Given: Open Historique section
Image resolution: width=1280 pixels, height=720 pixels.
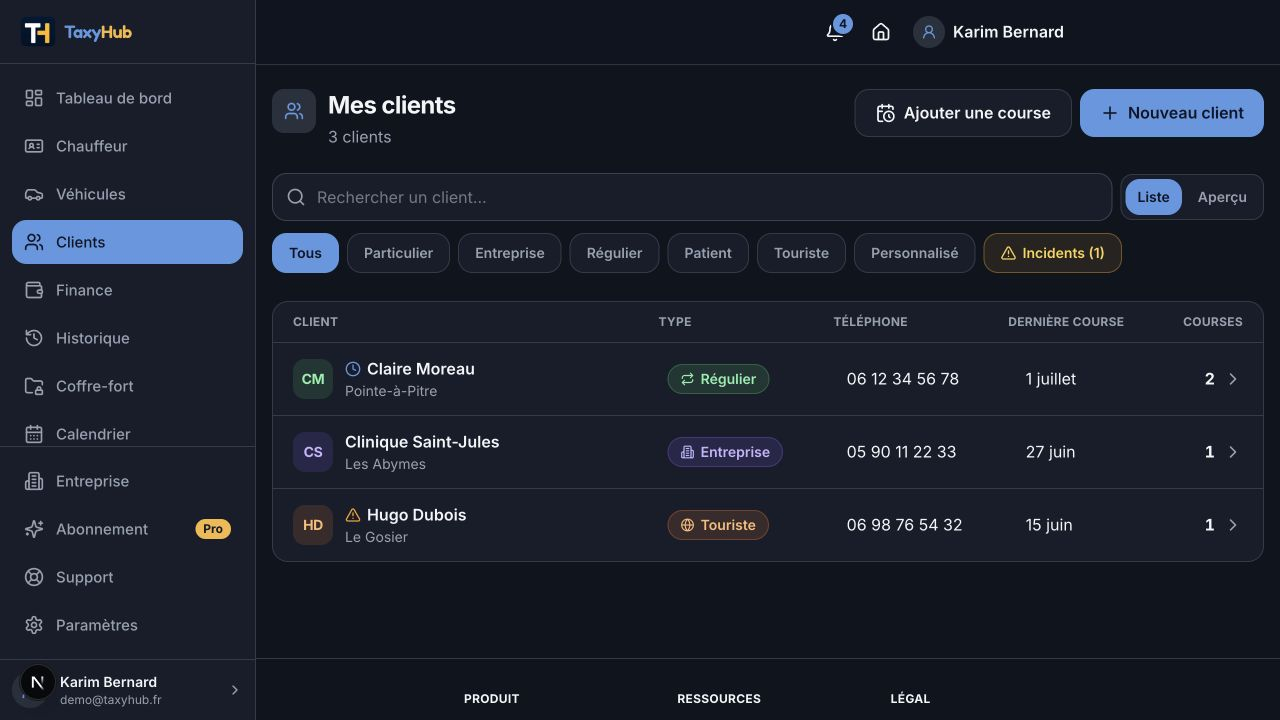Looking at the screenshot, I should click(127, 338).
